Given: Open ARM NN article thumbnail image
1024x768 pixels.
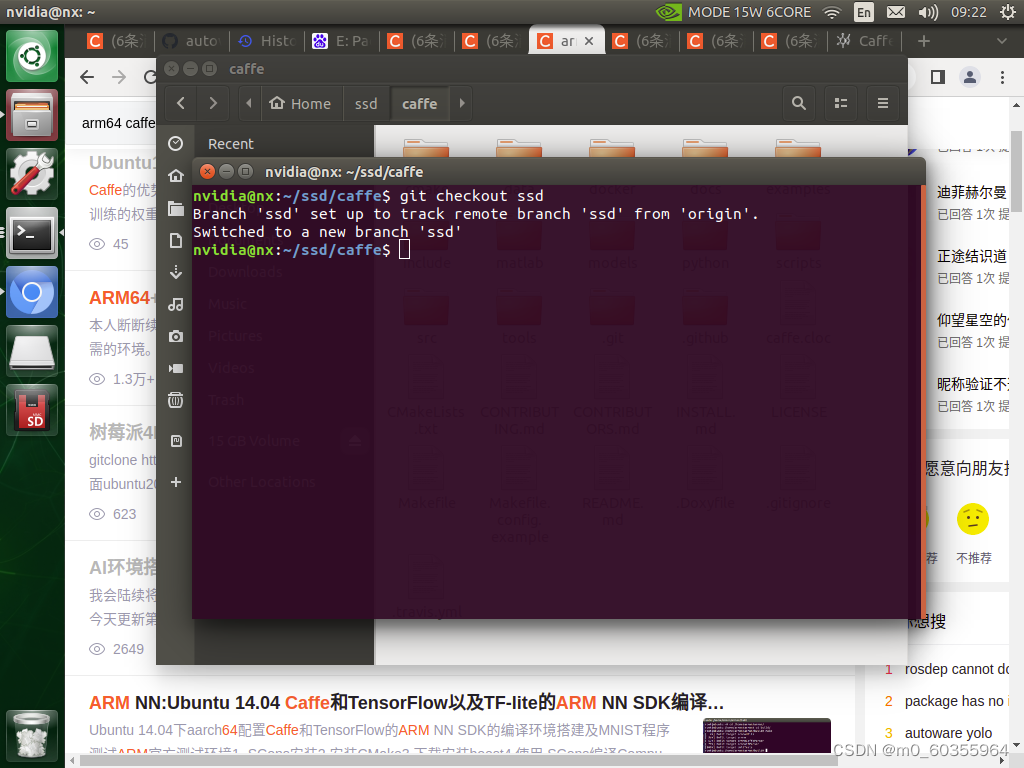Looking at the screenshot, I should coord(767,736).
